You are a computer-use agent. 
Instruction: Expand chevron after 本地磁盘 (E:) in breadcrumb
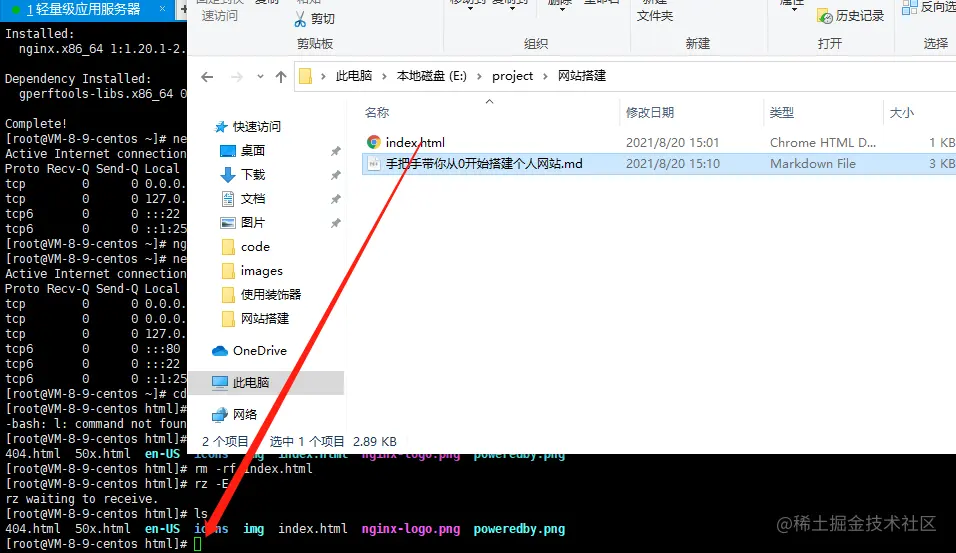[479, 76]
